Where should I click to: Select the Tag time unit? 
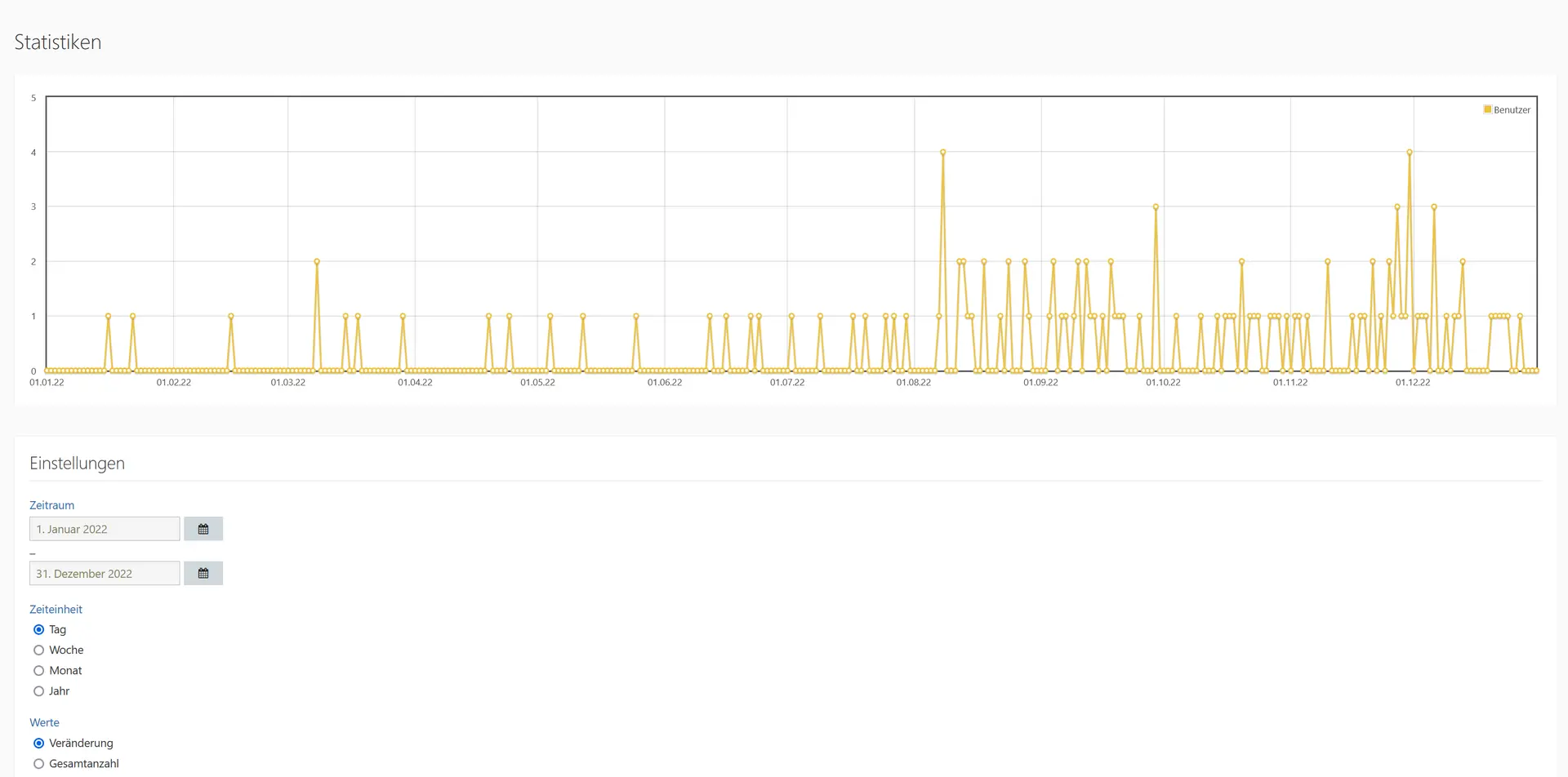pos(38,629)
